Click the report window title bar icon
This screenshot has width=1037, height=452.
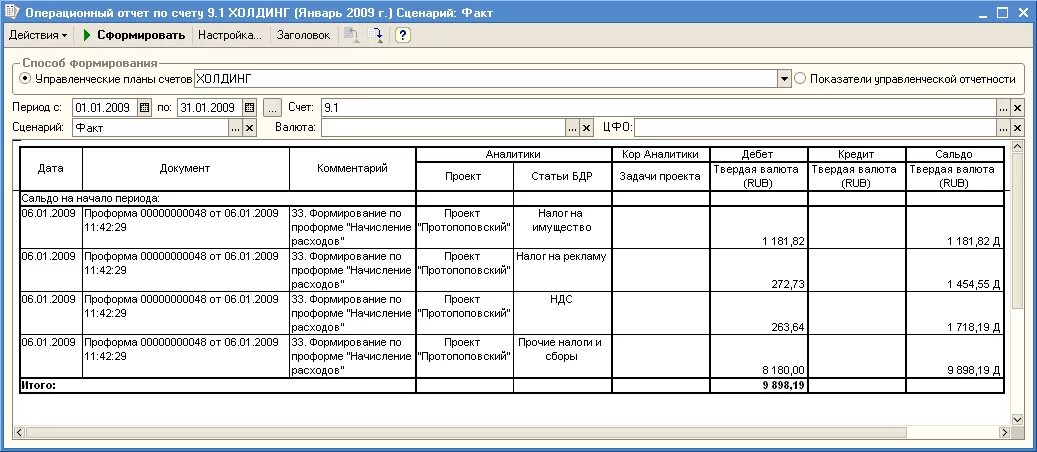point(11,13)
